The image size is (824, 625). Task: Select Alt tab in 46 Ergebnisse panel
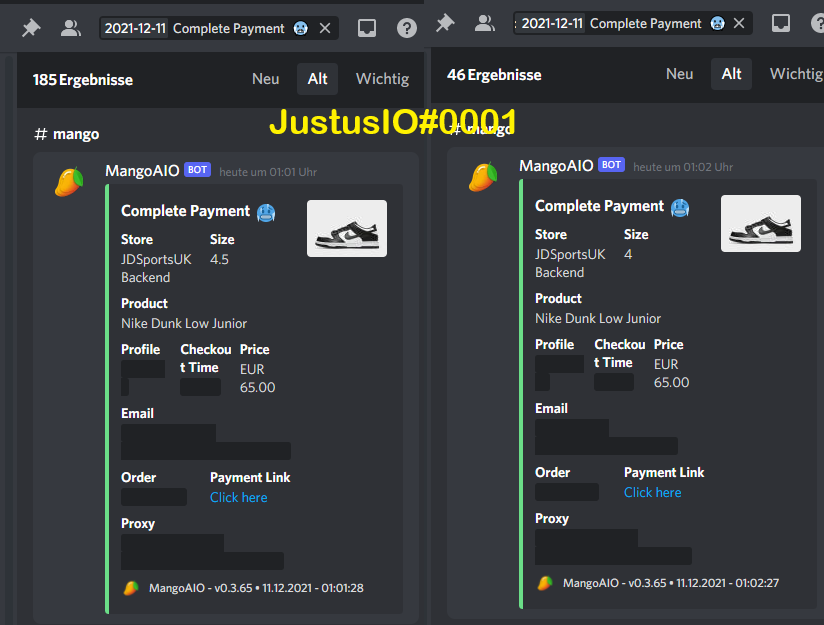coord(732,74)
